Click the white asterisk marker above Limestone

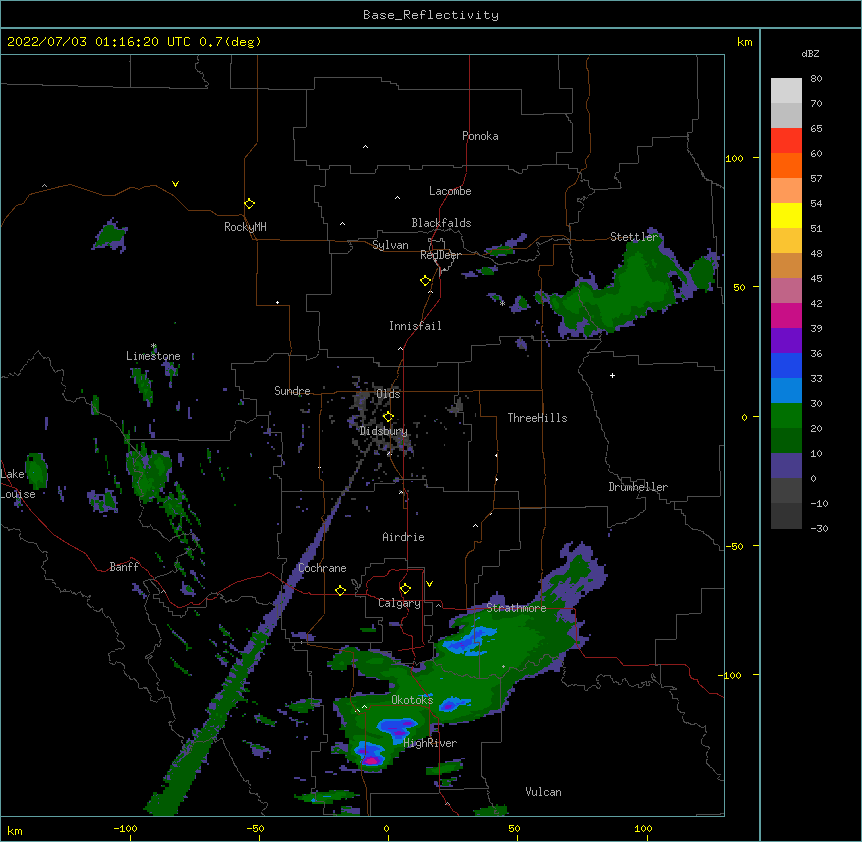pos(154,346)
